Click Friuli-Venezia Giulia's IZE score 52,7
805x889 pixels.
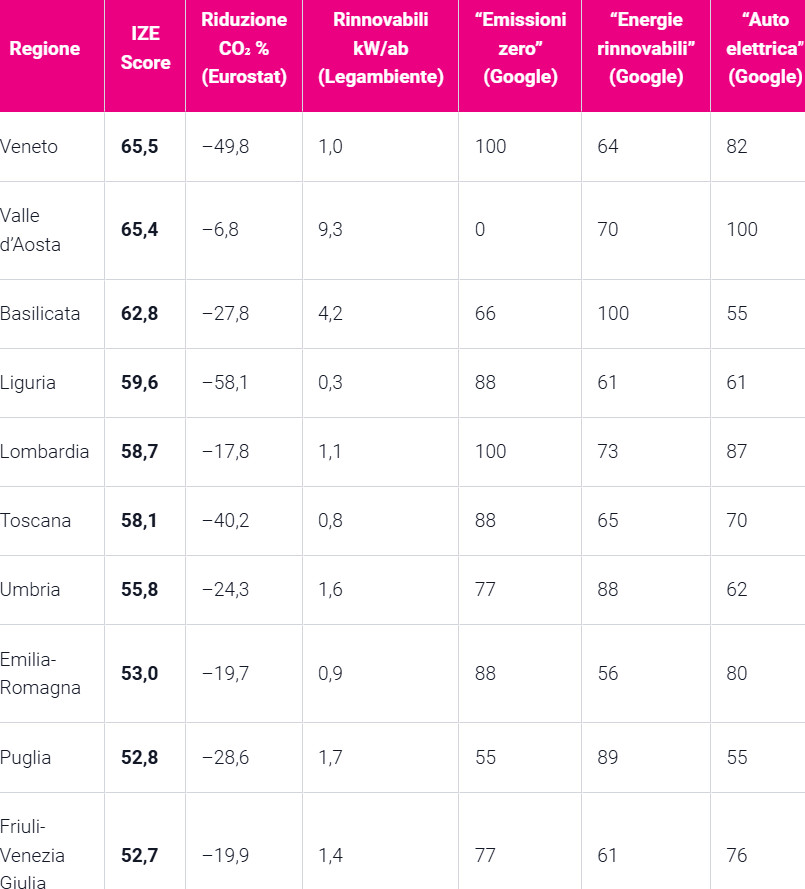(x=139, y=856)
